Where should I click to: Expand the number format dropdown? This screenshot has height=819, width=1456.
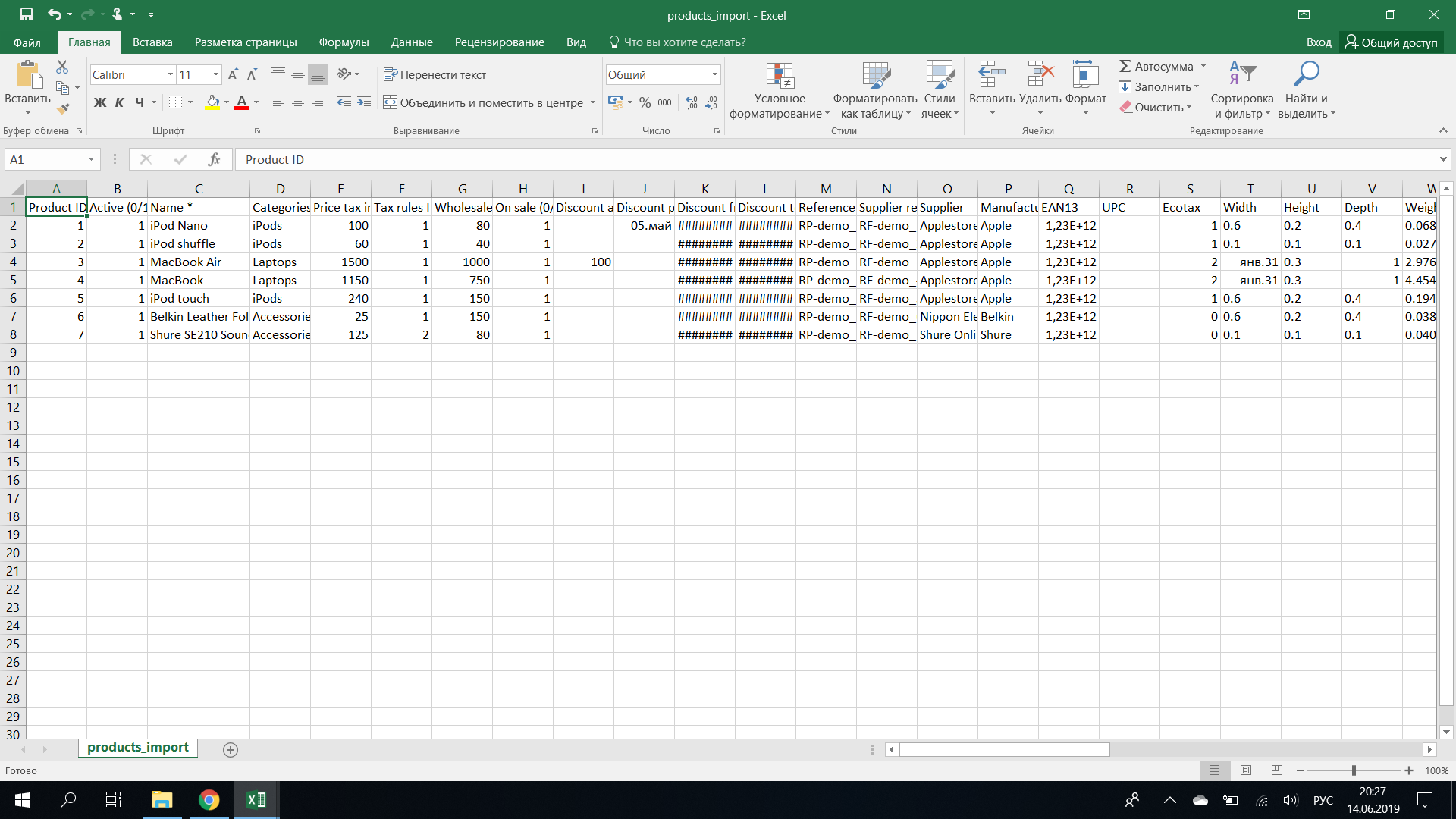[714, 74]
